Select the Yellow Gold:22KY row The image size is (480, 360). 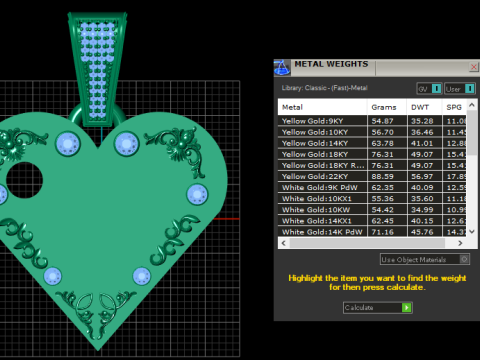tap(372, 176)
